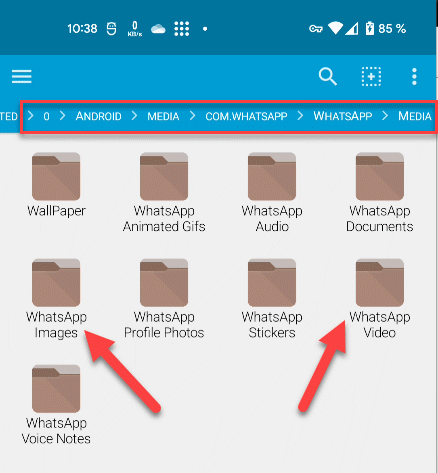The width and height of the screenshot is (438, 473).
Task: Go to ANDROID in breadcrumb path
Action: pos(98,116)
